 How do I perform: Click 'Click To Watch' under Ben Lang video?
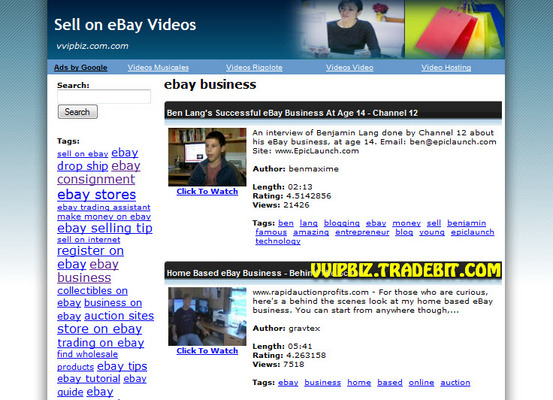click(207, 192)
